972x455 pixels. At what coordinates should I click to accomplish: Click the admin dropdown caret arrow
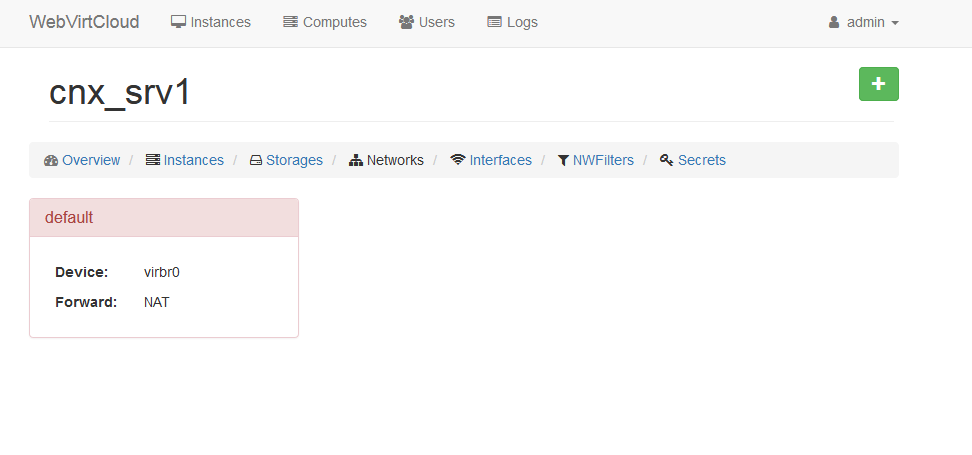pyautogui.click(x=895, y=23)
